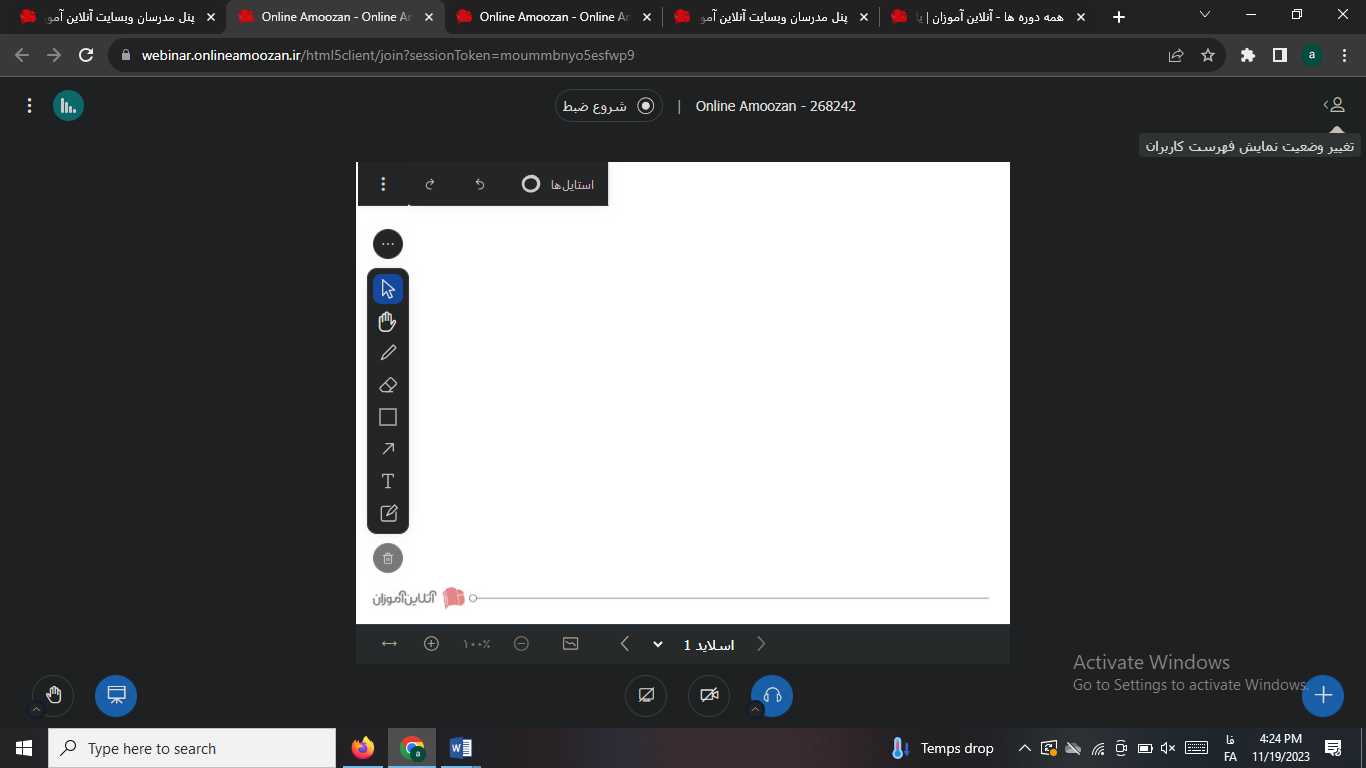Toggle screen share button
Image resolution: width=1366 pixels, height=768 pixels.
[646, 696]
